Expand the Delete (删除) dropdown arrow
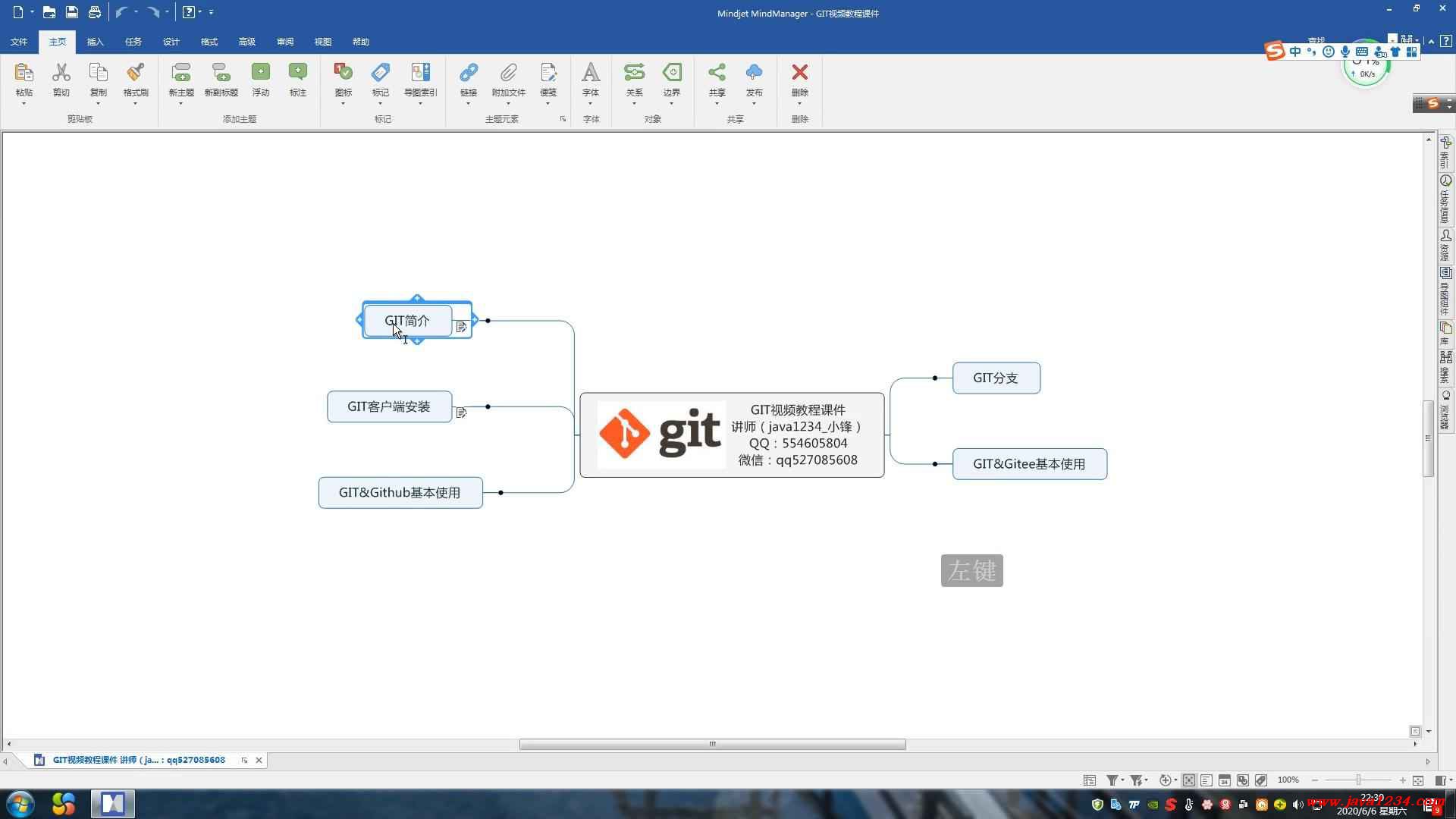1456x819 pixels. [x=800, y=103]
